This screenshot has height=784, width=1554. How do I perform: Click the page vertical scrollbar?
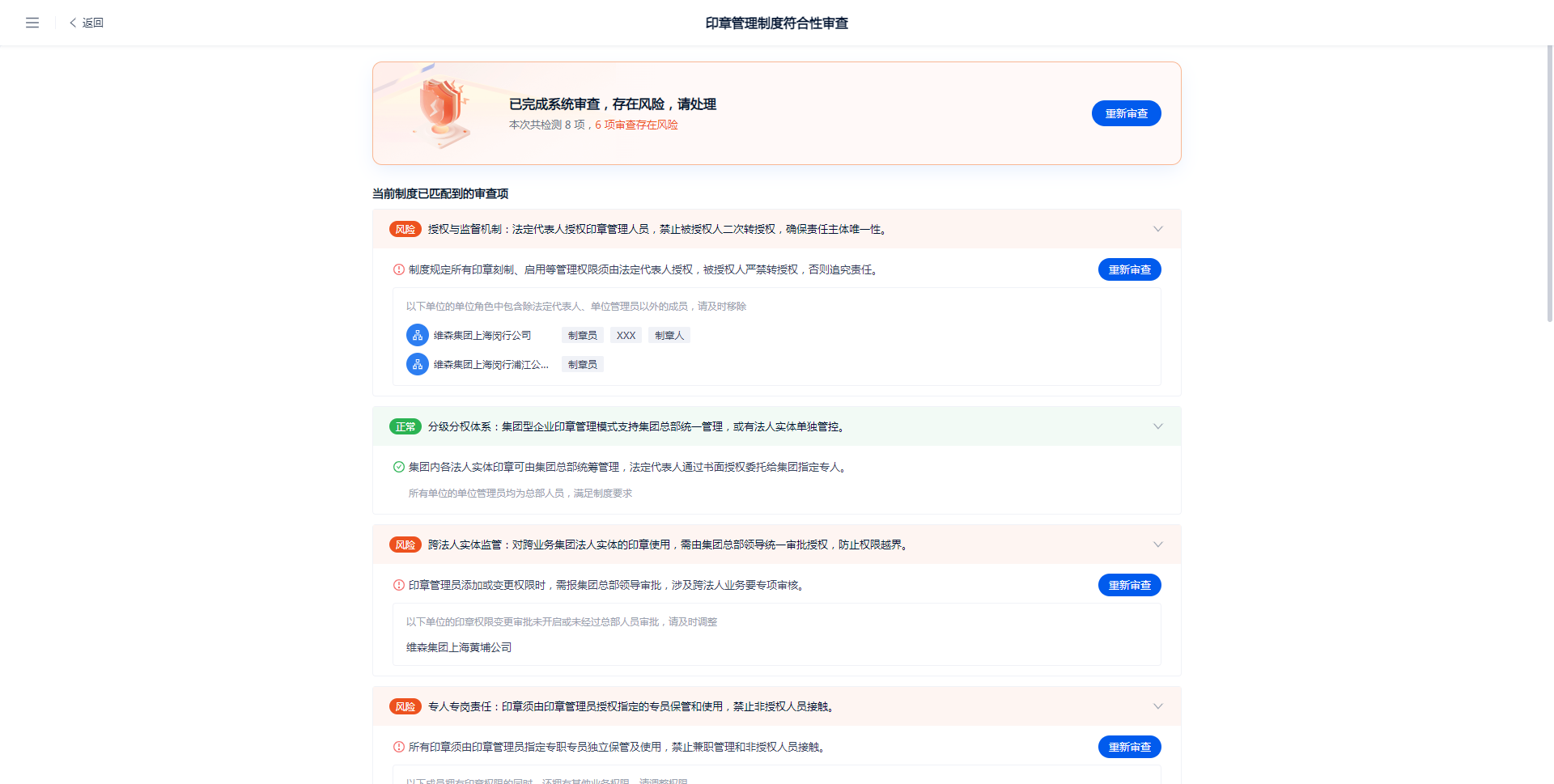(1549, 186)
